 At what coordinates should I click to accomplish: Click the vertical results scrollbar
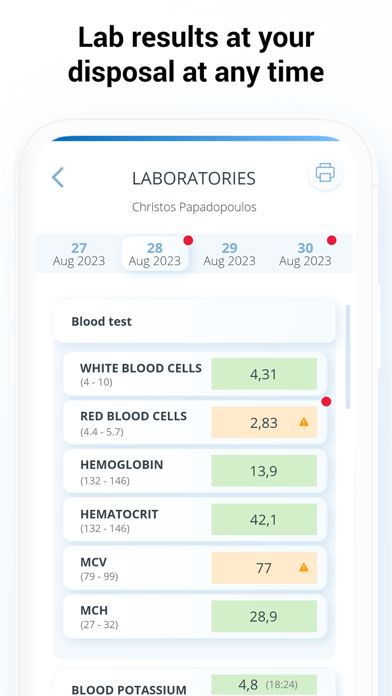click(348, 356)
